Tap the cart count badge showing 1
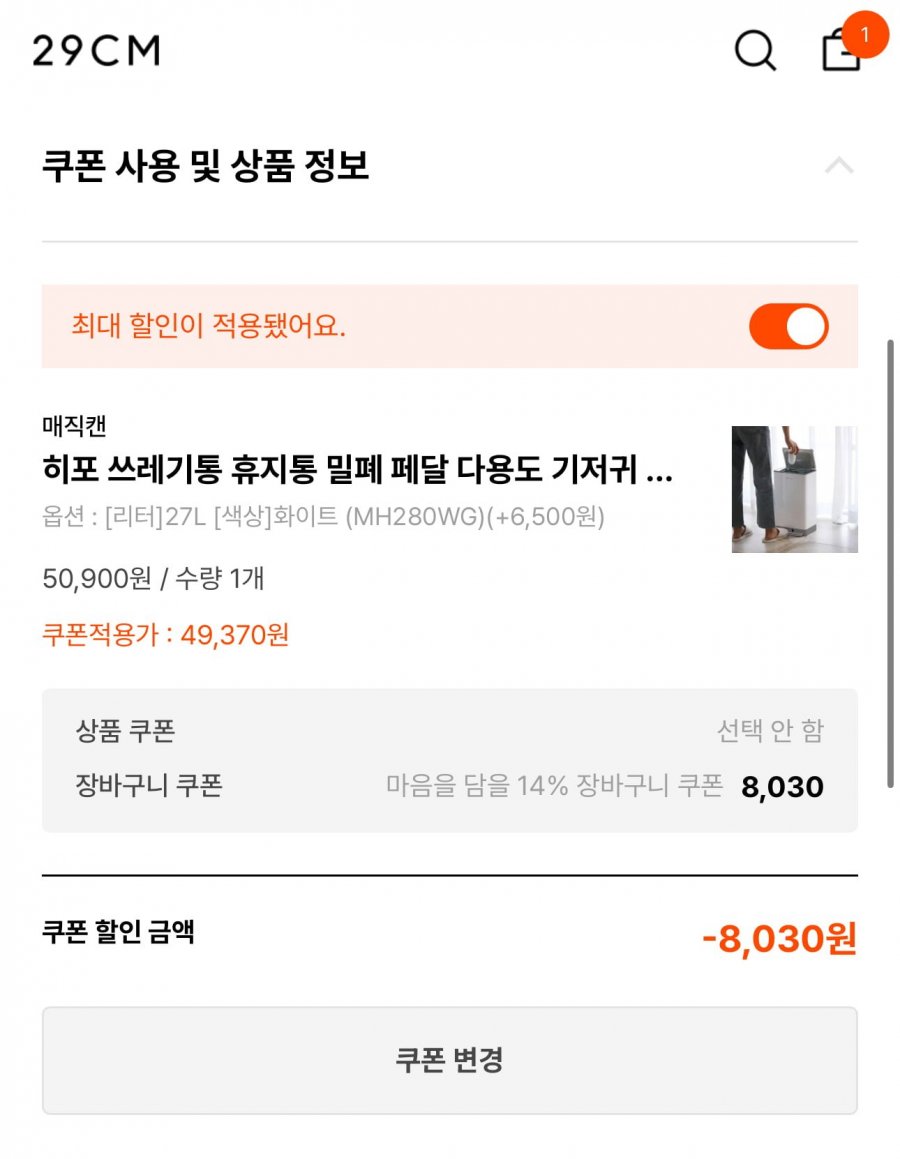This screenshot has width=900, height=1159. click(x=865, y=35)
